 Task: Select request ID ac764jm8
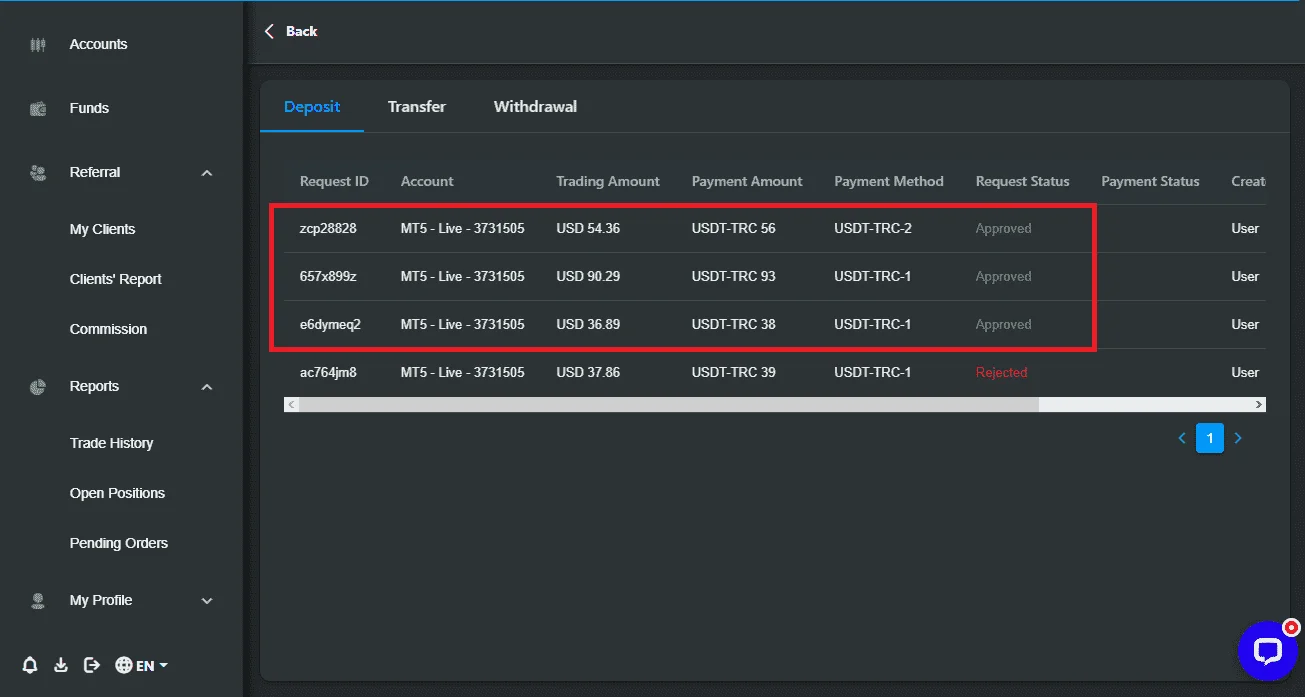click(328, 373)
